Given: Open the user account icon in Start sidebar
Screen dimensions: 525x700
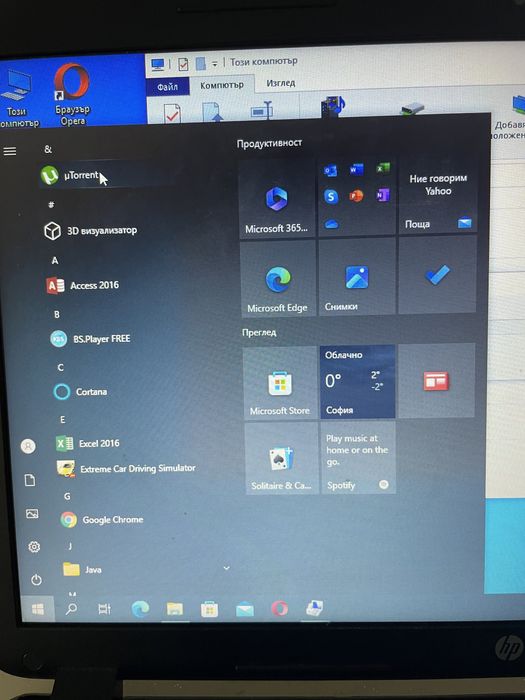Looking at the screenshot, I should [x=28, y=446].
